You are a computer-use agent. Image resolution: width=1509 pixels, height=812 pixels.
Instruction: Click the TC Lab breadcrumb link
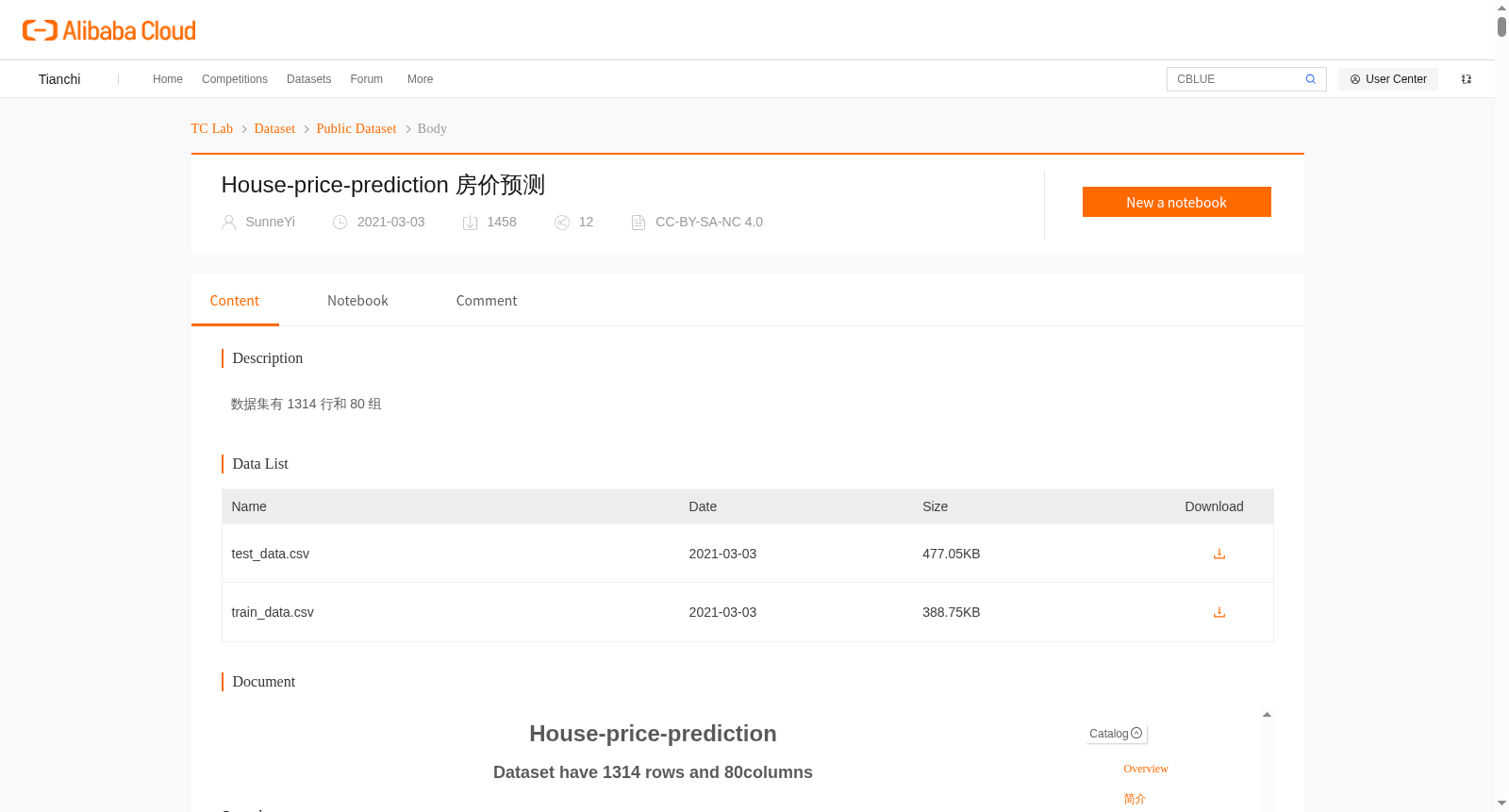tap(212, 129)
